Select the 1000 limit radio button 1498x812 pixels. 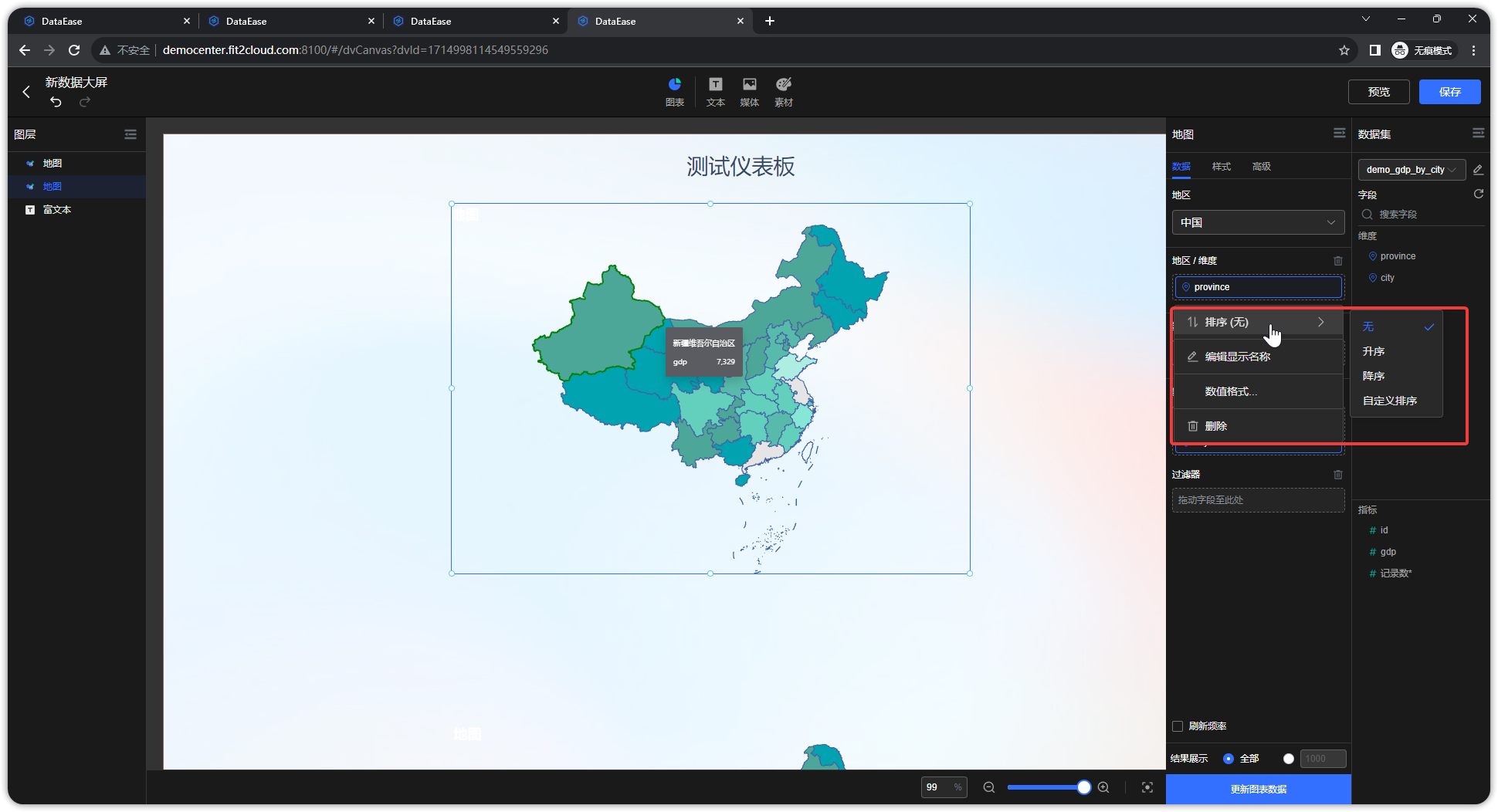coord(1288,759)
